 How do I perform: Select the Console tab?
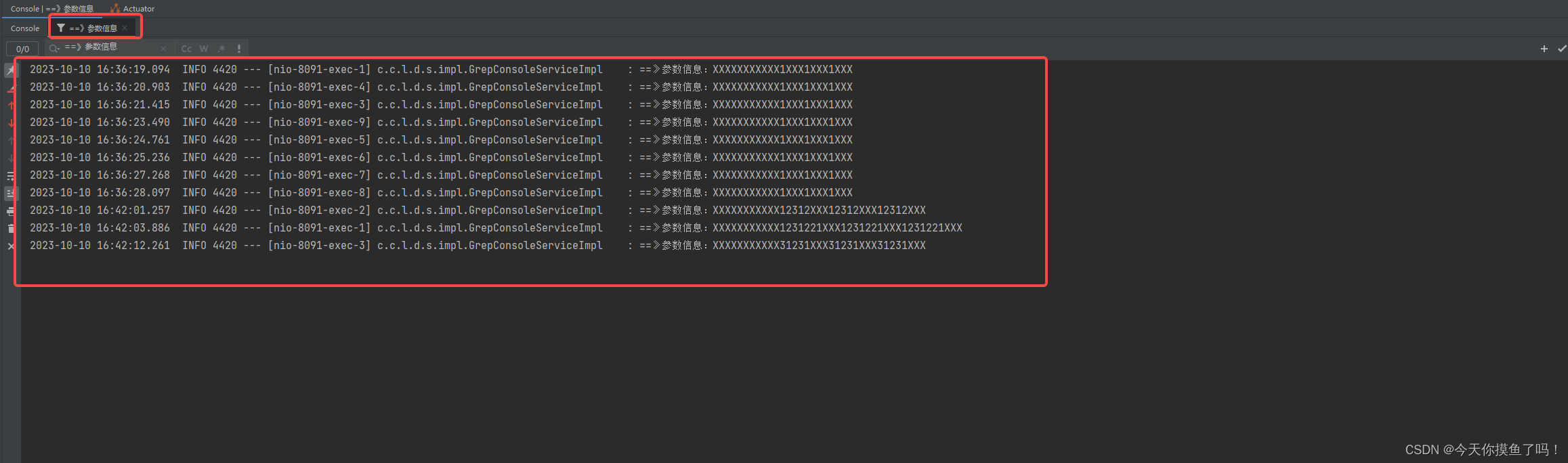point(24,28)
